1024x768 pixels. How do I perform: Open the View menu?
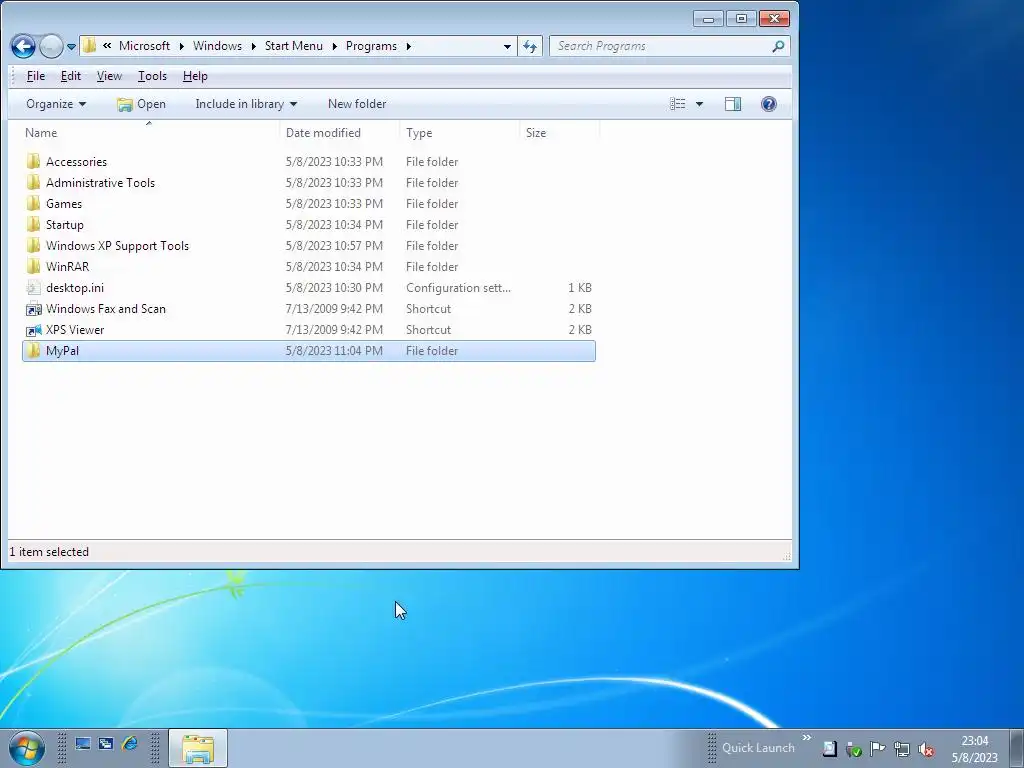(109, 76)
